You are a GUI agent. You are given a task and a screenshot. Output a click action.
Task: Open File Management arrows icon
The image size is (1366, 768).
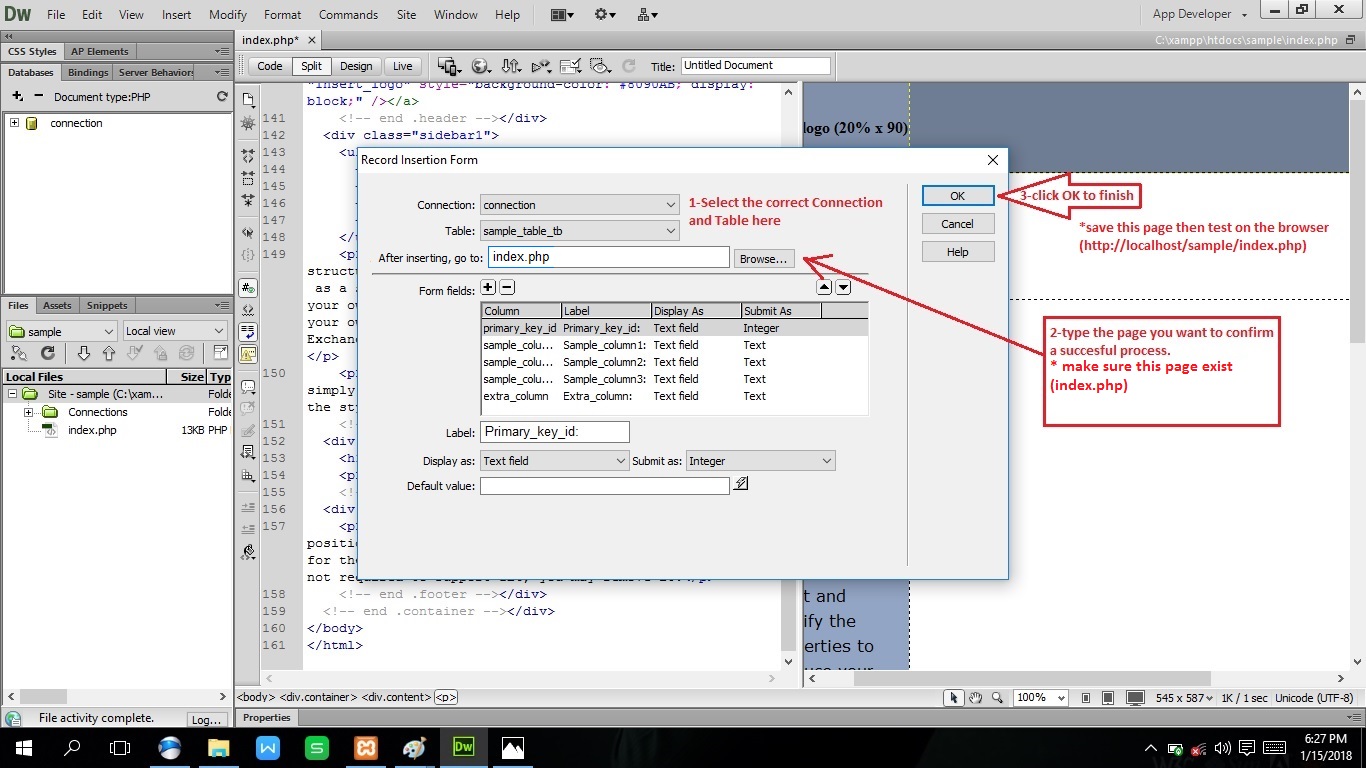tap(510, 66)
